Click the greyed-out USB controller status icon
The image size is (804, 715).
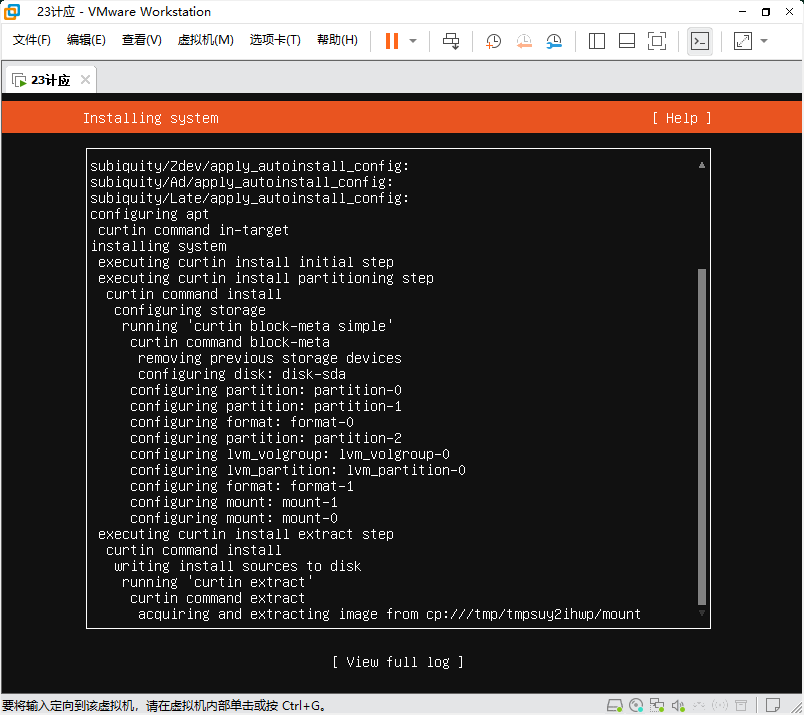click(x=699, y=706)
